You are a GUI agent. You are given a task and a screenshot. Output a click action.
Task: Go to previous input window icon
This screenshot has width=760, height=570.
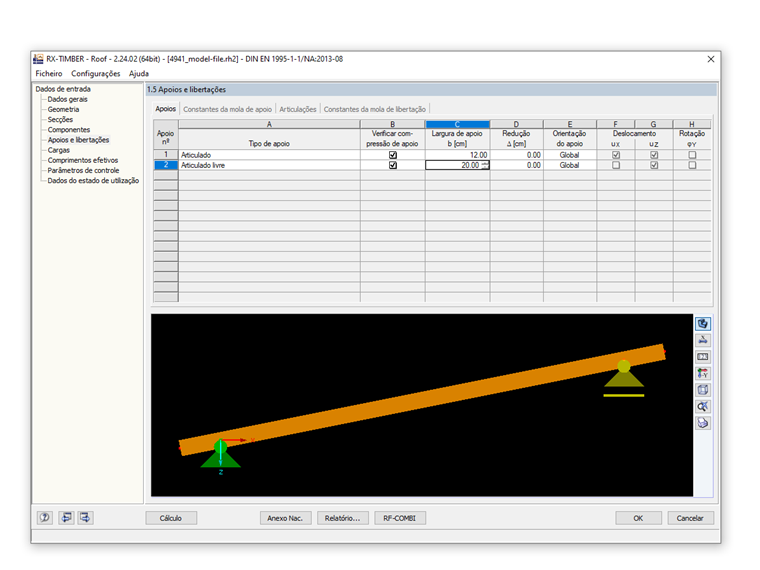click(66, 518)
